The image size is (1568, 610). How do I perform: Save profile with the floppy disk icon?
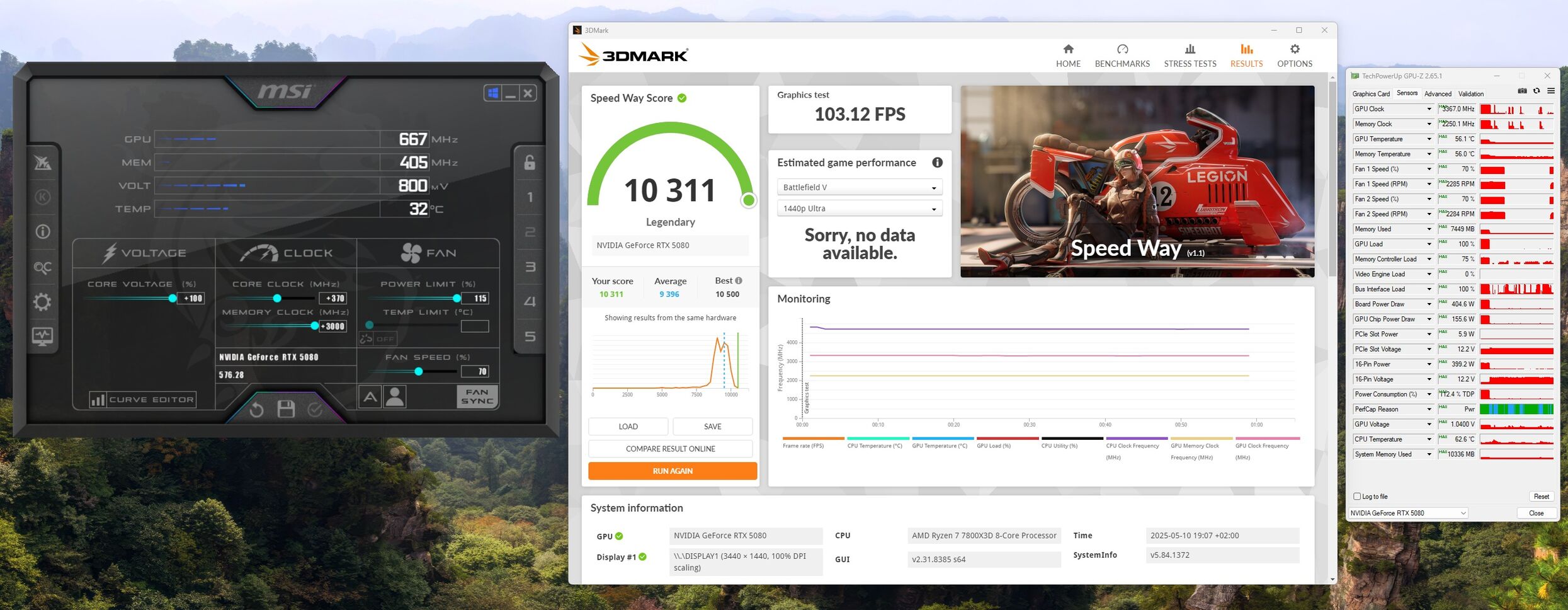pos(286,410)
